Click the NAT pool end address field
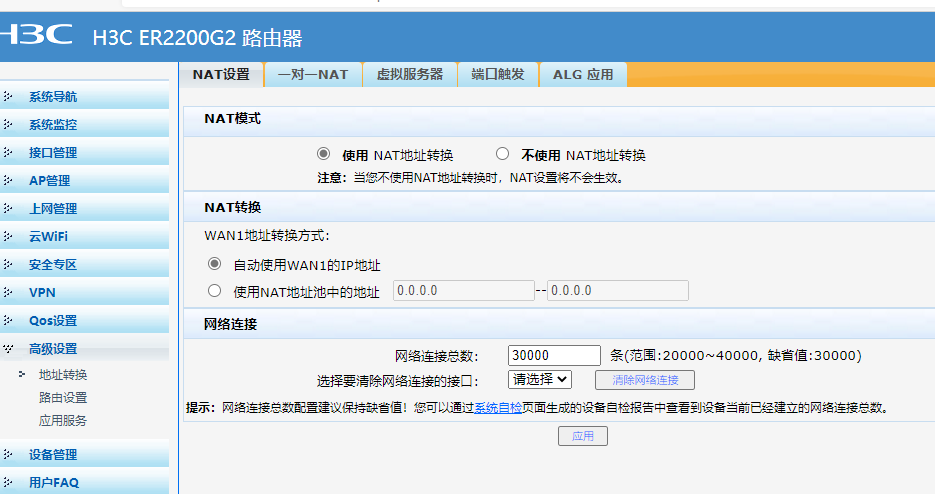Image resolution: width=935 pixels, height=494 pixels. click(618, 291)
